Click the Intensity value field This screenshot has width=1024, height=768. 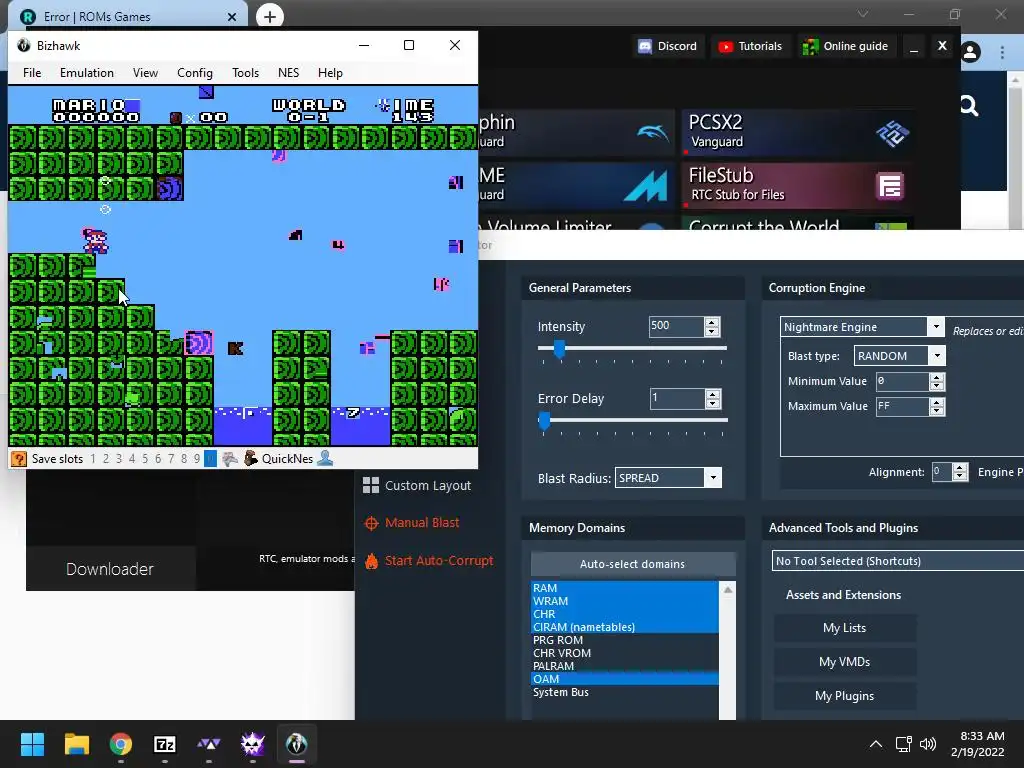(x=676, y=326)
